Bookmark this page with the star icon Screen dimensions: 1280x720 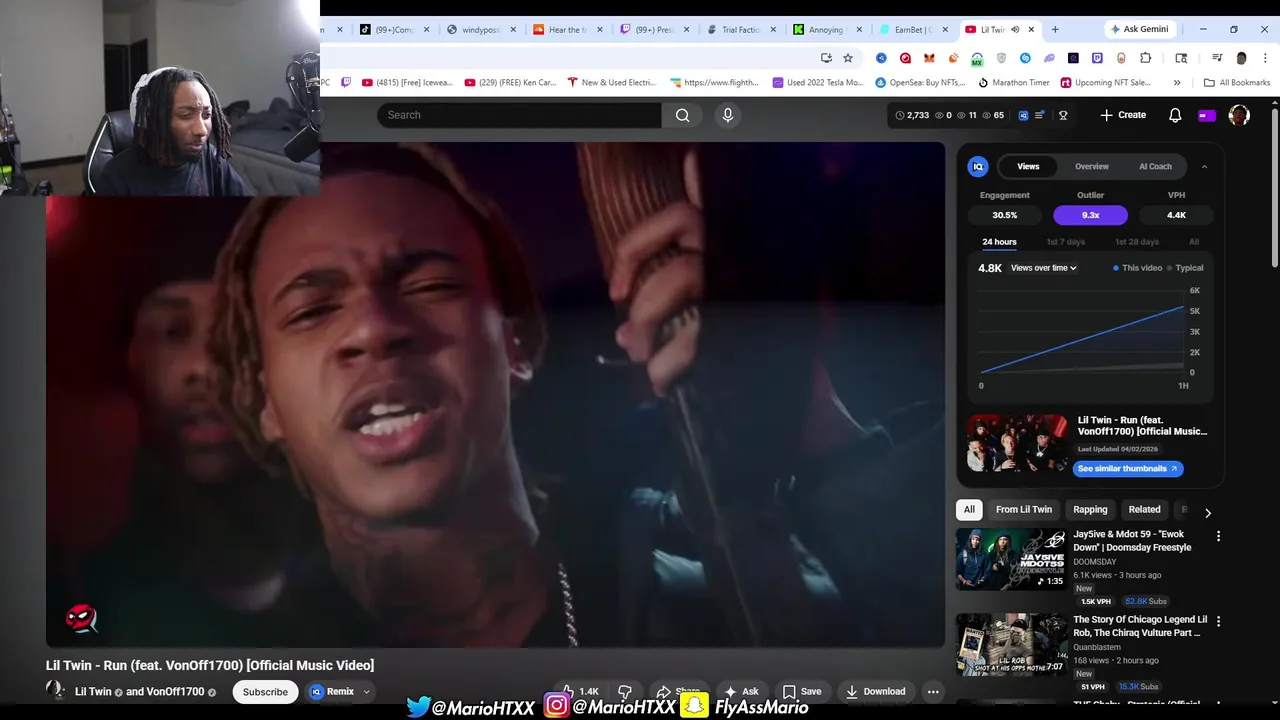tap(848, 58)
